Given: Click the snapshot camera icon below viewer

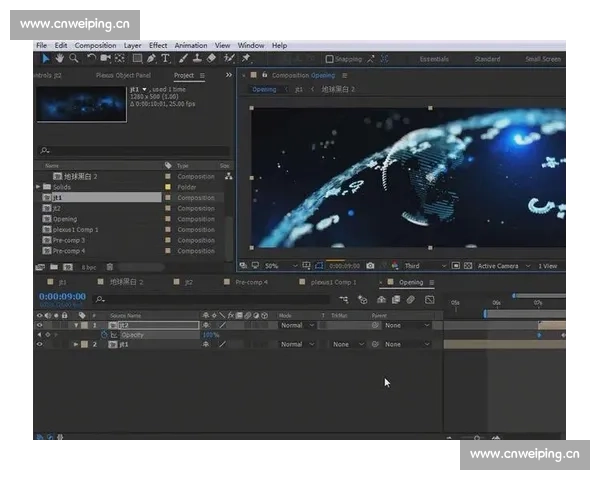Looking at the screenshot, I should (x=370, y=266).
